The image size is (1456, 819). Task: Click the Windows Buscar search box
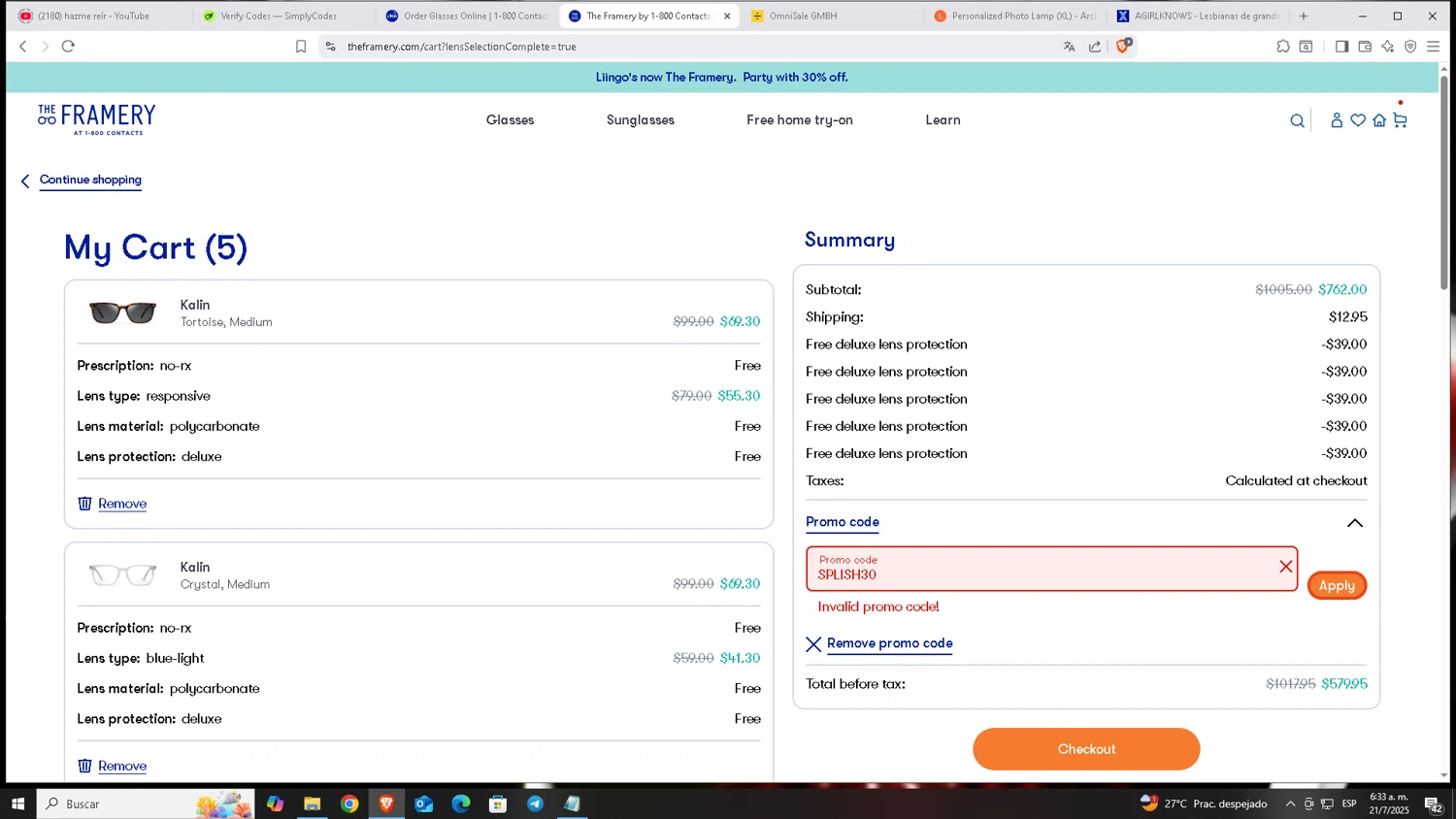[x=146, y=803]
